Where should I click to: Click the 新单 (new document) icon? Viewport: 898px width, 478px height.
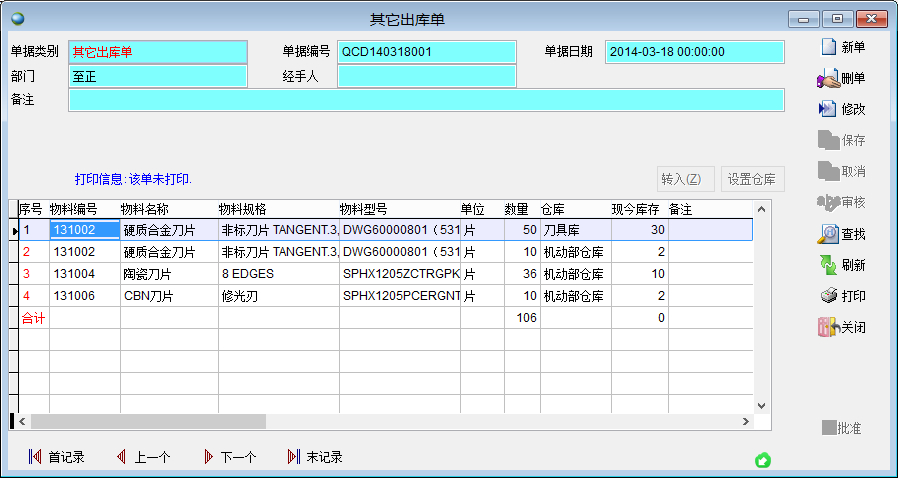click(828, 47)
